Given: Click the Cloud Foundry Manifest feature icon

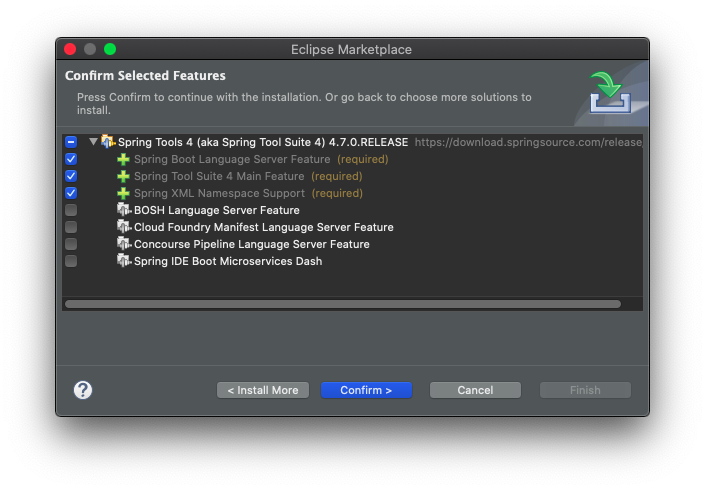Looking at the screenshot, I should click(124, 227).
